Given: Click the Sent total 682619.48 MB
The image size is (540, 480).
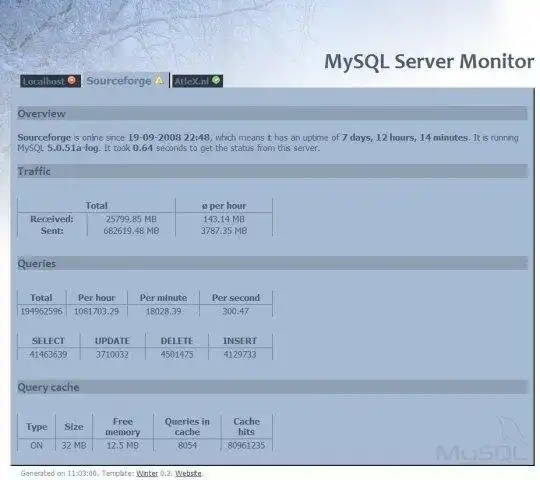Looking at the screenshot, I should point(131,231).
